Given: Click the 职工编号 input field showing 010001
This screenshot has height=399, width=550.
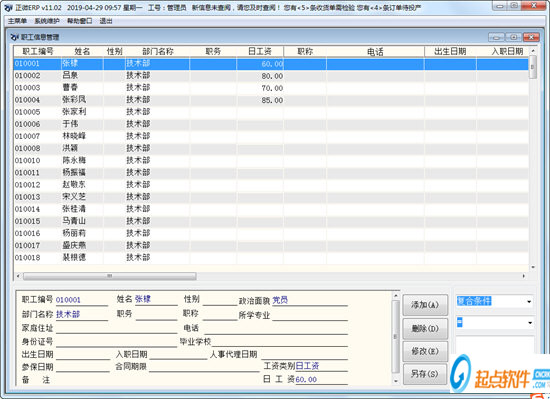Looking at the screenshot, I should pos(81,300).
